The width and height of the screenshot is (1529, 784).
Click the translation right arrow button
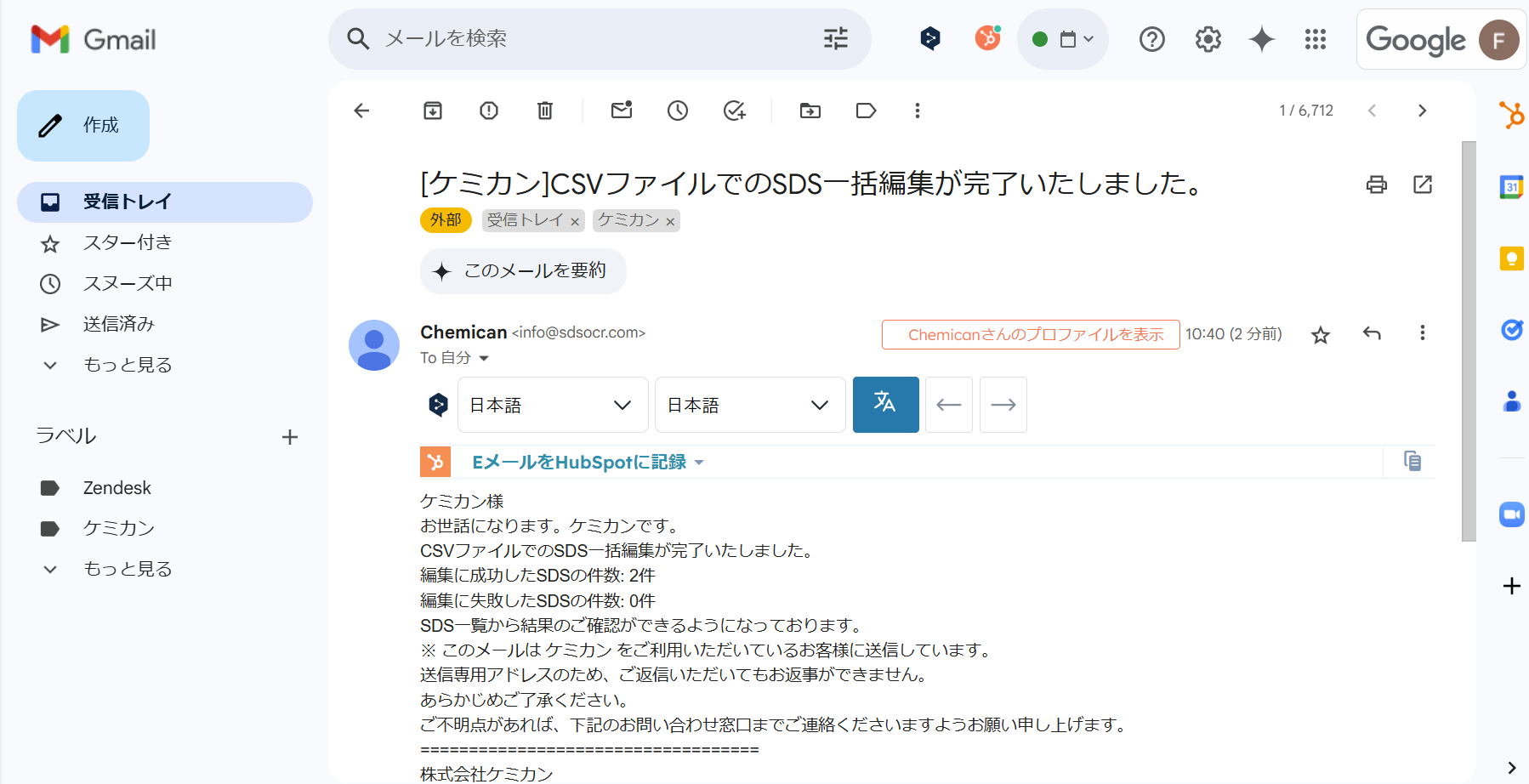point(1003,405)
